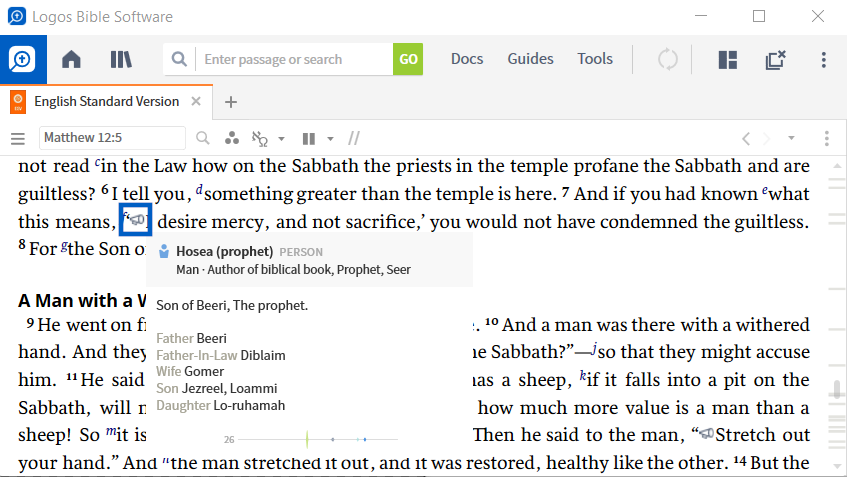Go back with the left chevron
This screenshot has width=847, height=477.
pyautogui.click(x=746, y=139)
